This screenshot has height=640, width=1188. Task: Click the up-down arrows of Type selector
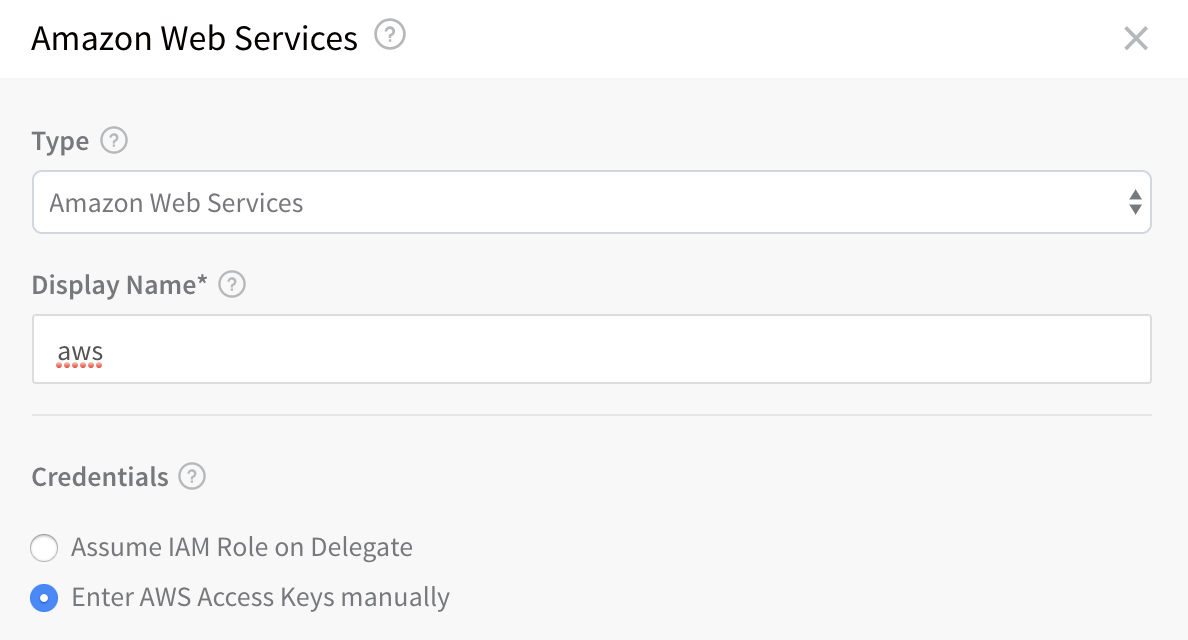(1135, 202)
